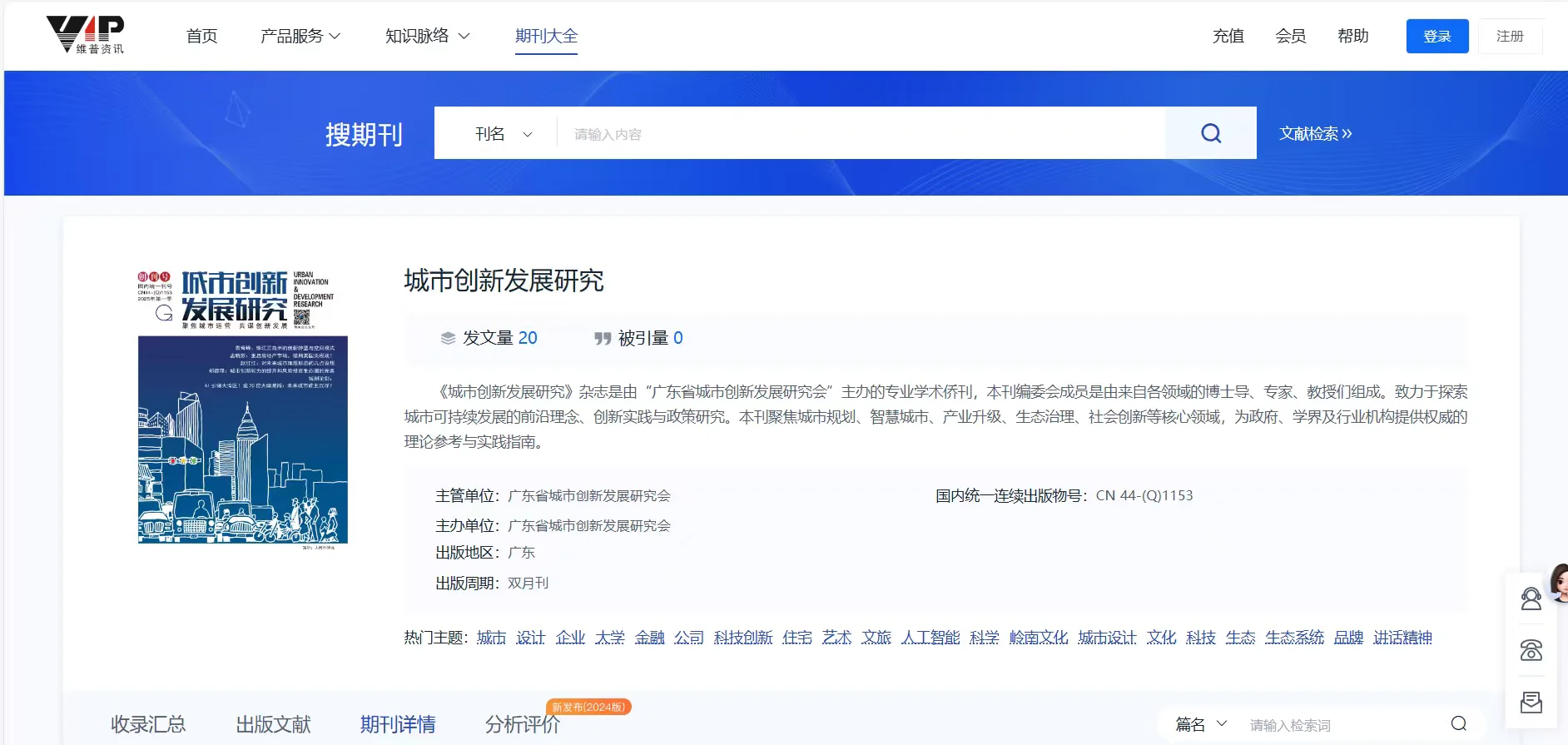Viewport: 1568px width, 745px height.
Task: Open hot topic 艺术
Action: 836,638
